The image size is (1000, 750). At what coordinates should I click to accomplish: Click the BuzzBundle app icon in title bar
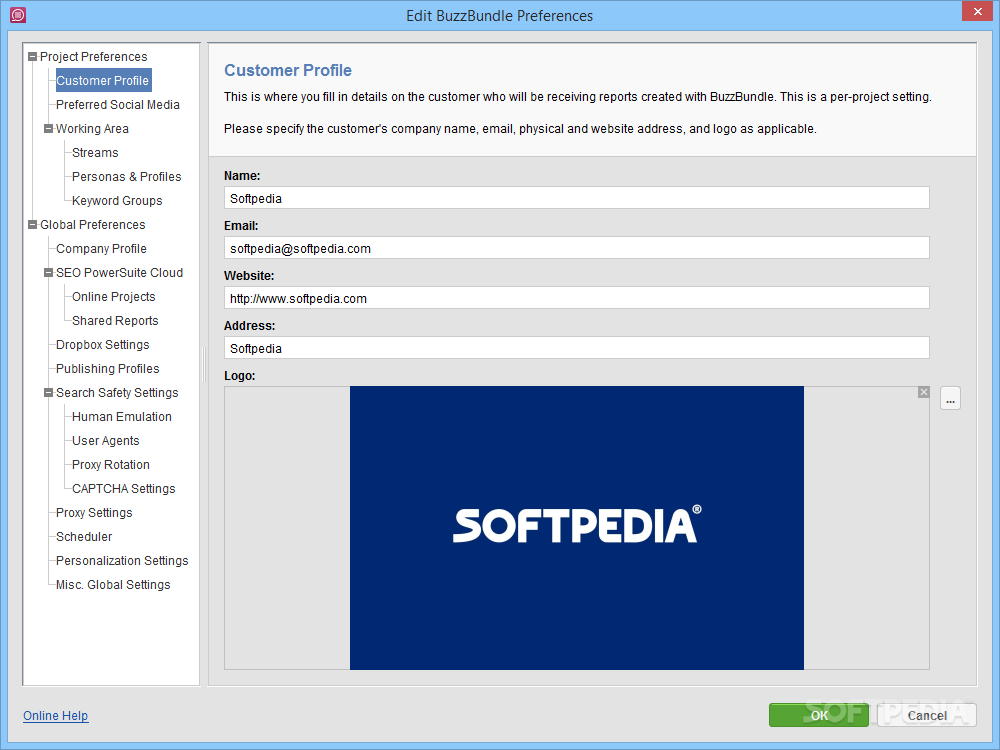click(x=18, y=15)
